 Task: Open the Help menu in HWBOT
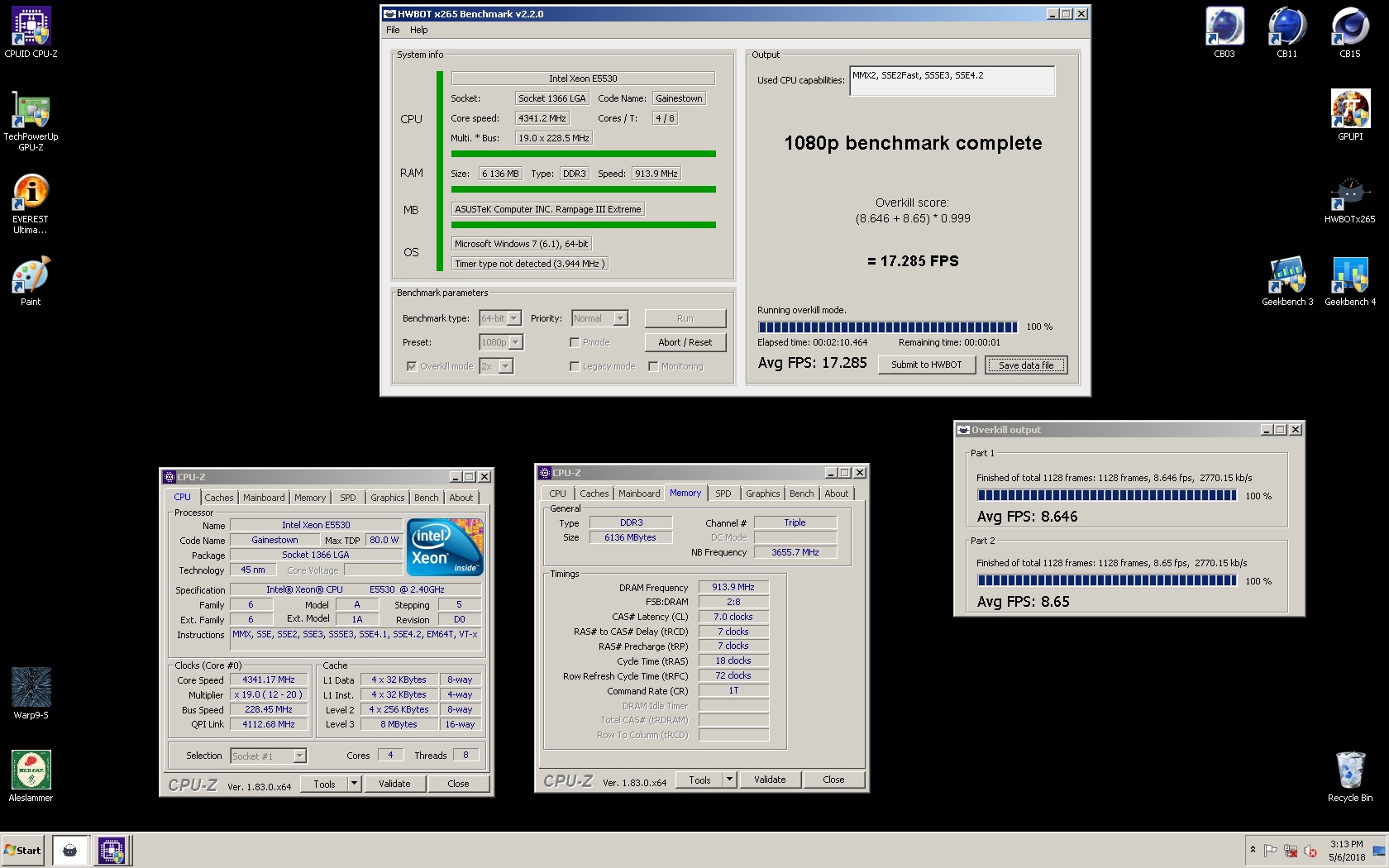pyautogui.click(x=419, y=30)
